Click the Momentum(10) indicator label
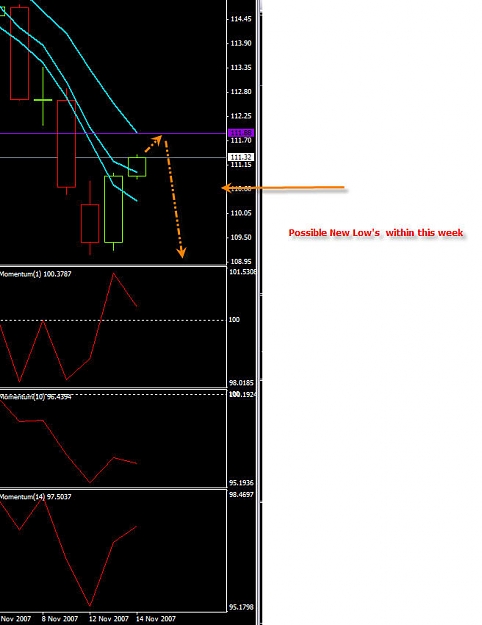 [36, 397]
